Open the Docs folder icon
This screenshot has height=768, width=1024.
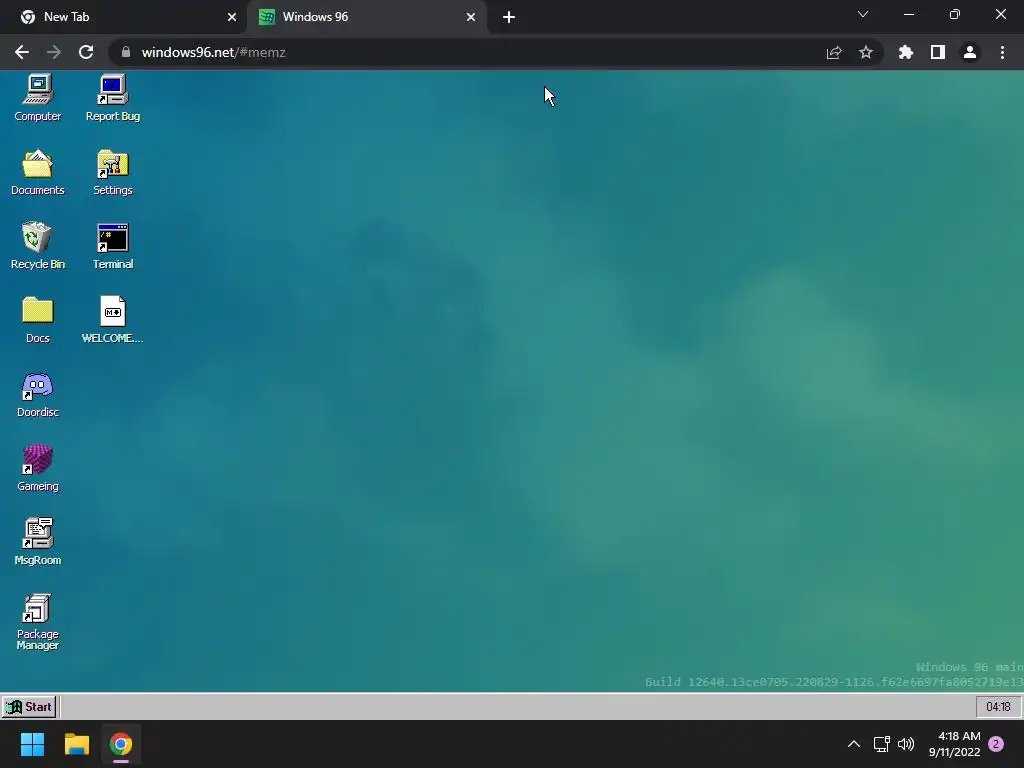[x=38, y=320]
